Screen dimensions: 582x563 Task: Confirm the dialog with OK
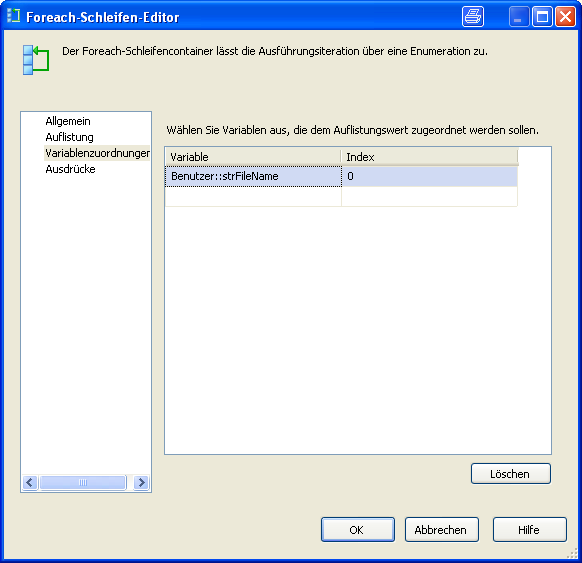pos(358,530)
